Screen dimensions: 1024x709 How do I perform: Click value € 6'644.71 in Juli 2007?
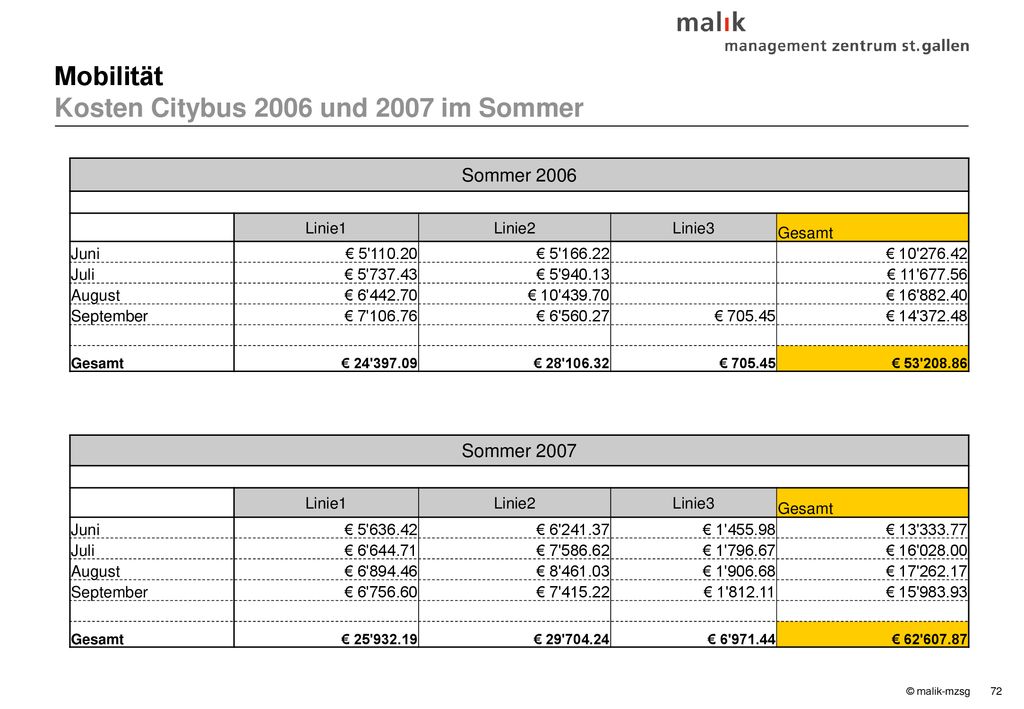pyautogui.click(x=381, y=550)
